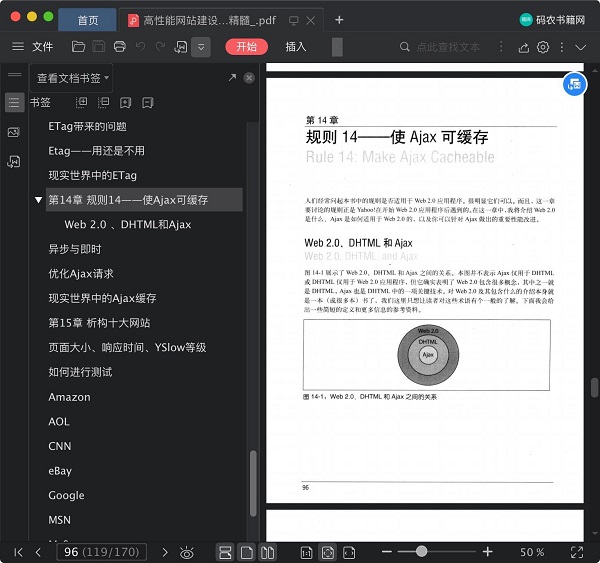Toggle eye protection mode icon
The image size is (600, 563).
[x=186, y=552]
